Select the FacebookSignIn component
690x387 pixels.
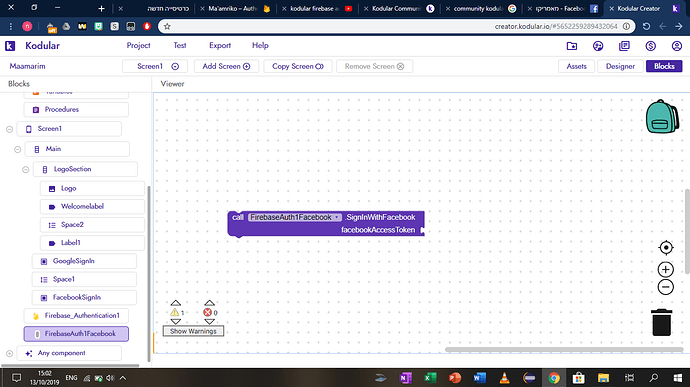tap(84, 298)
